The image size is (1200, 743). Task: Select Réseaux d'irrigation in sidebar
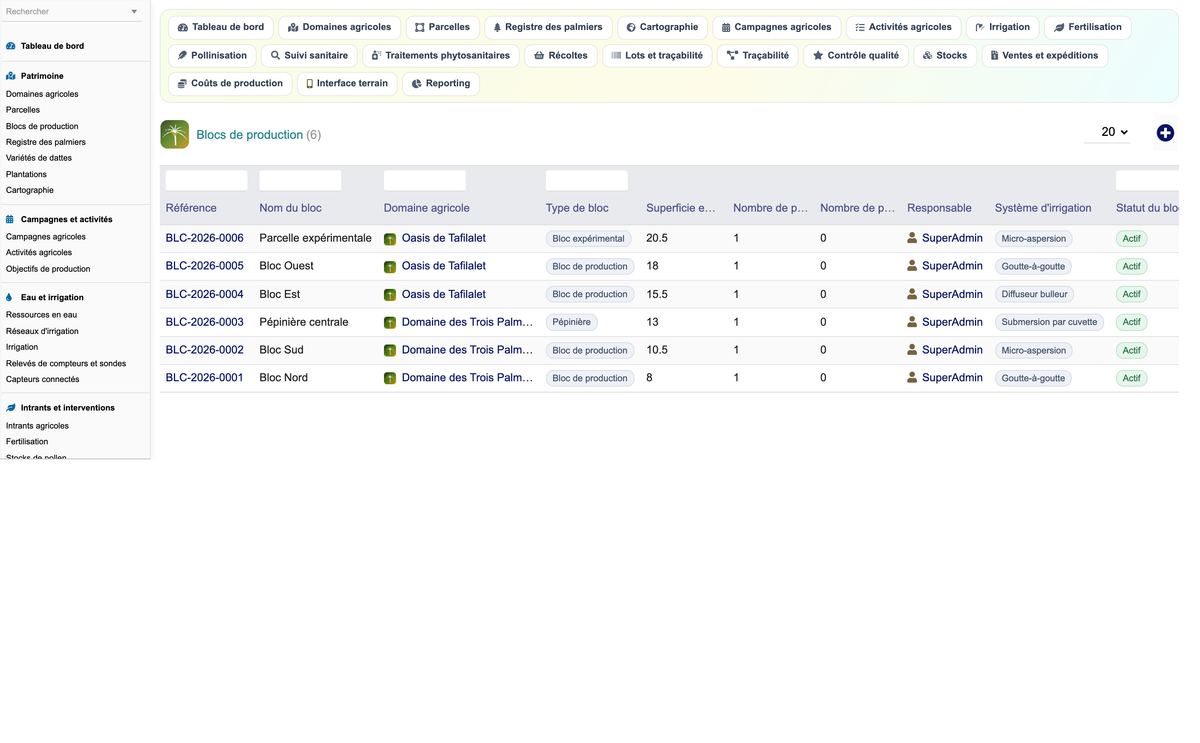click(x=42, y=331)
